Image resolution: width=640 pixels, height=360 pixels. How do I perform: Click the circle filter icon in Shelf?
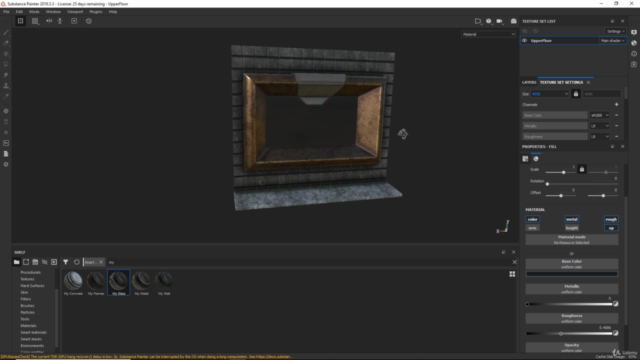tap(76, 262)
